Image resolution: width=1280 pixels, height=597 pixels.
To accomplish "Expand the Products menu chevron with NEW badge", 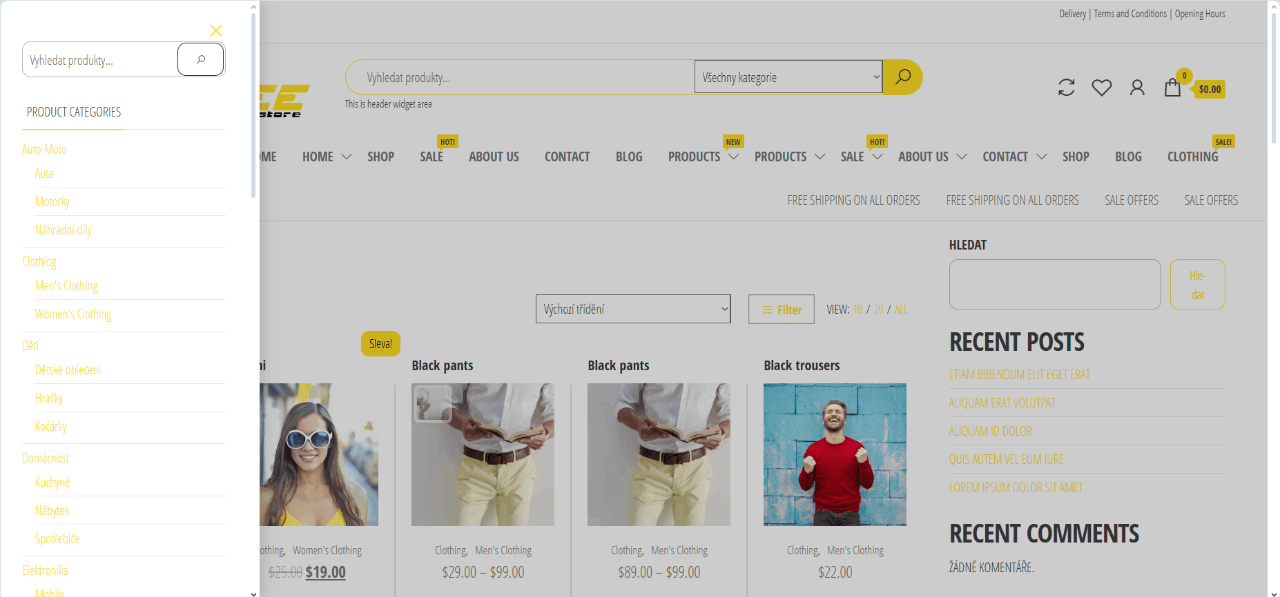I will click(x=733, y=157).
